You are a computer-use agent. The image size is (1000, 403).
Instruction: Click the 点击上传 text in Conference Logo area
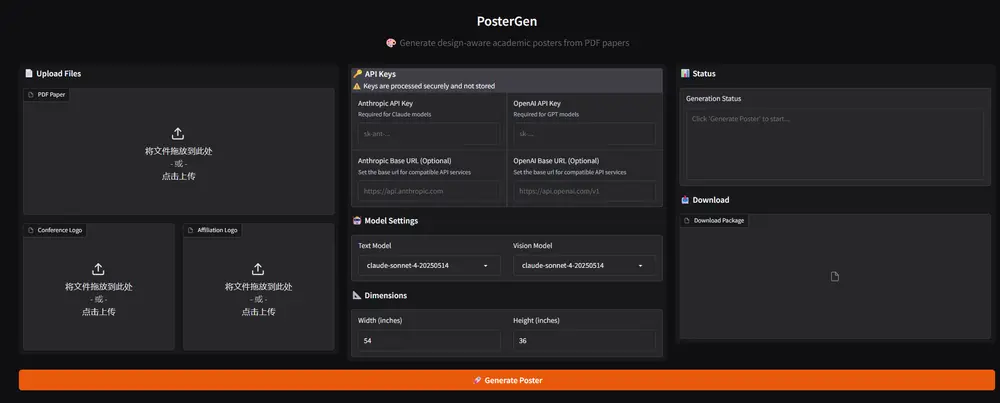(x=98, y=312)
